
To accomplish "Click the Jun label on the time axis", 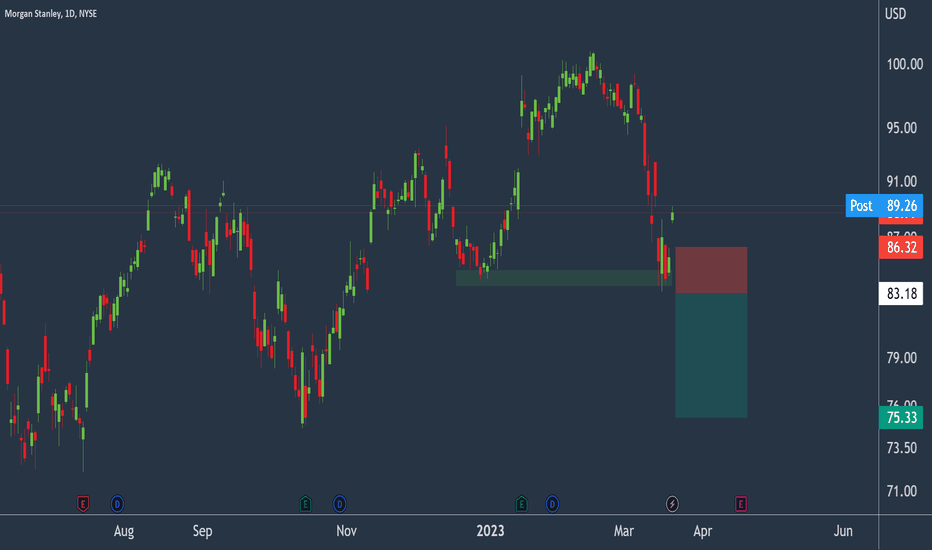I will click(x=843, y=531).
